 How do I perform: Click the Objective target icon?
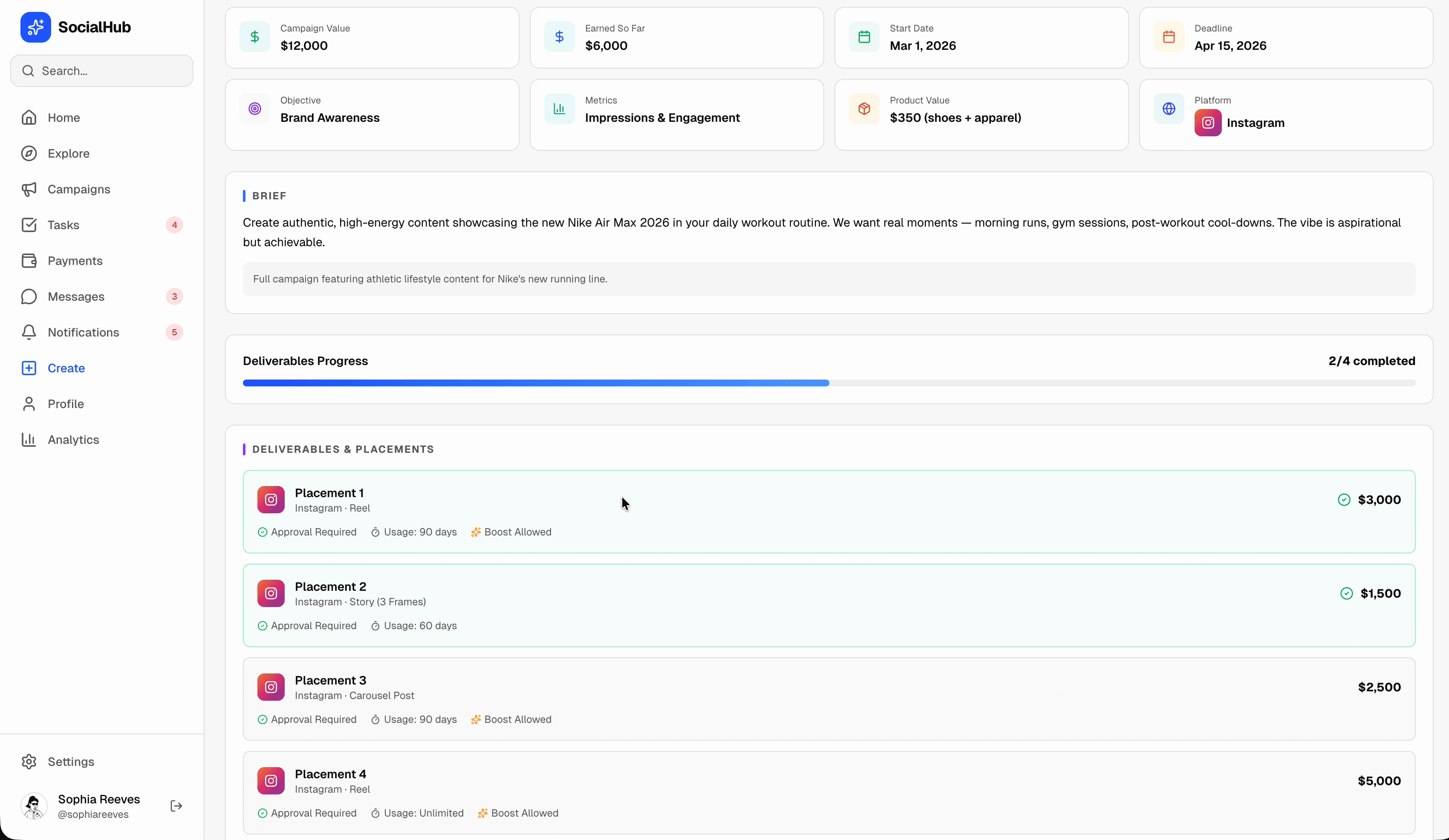[x=255, y=108]
